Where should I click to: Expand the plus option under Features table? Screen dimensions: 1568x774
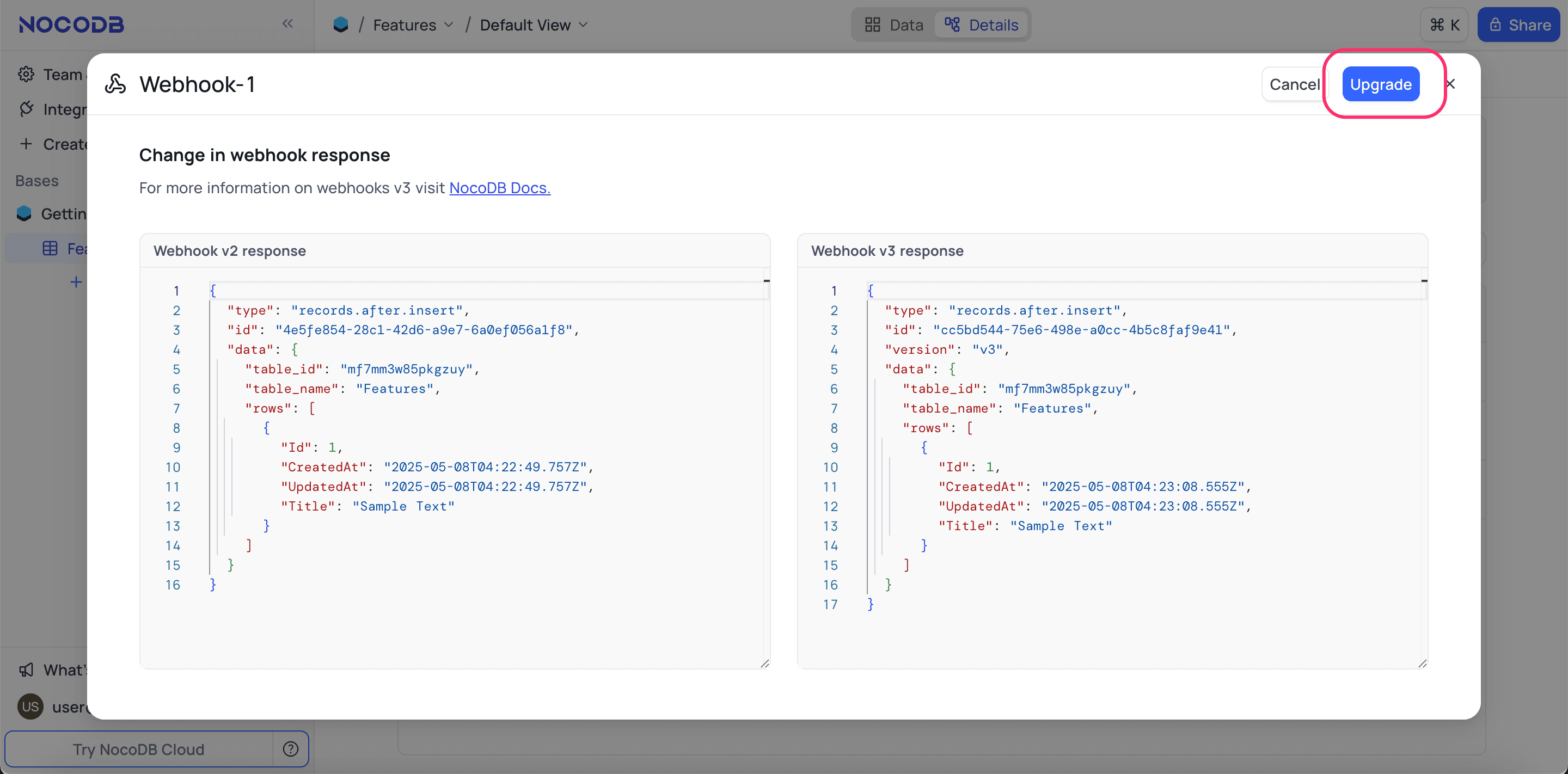pyautogui.click(x=76, y=281)
